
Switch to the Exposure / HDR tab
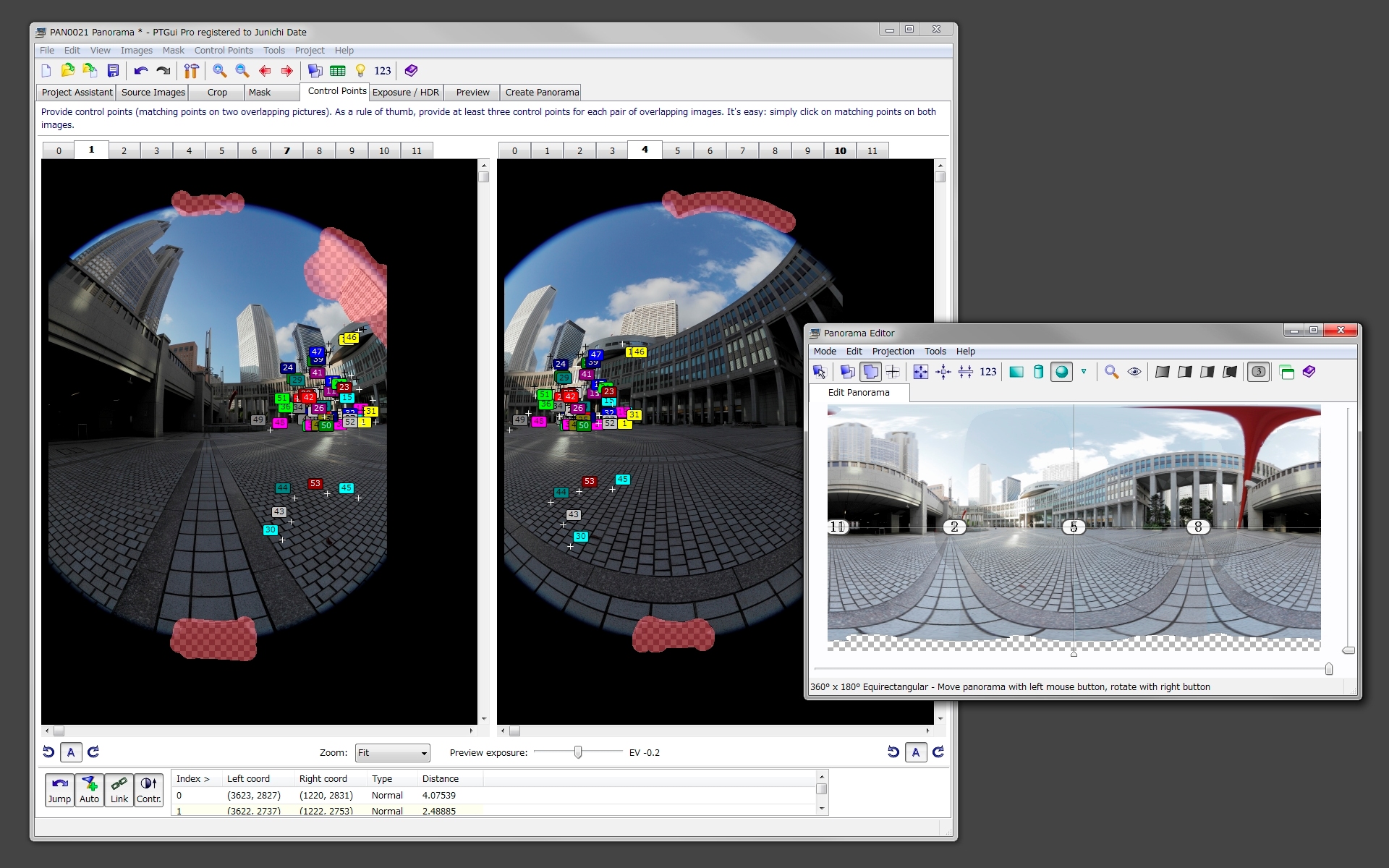[406, 93]
